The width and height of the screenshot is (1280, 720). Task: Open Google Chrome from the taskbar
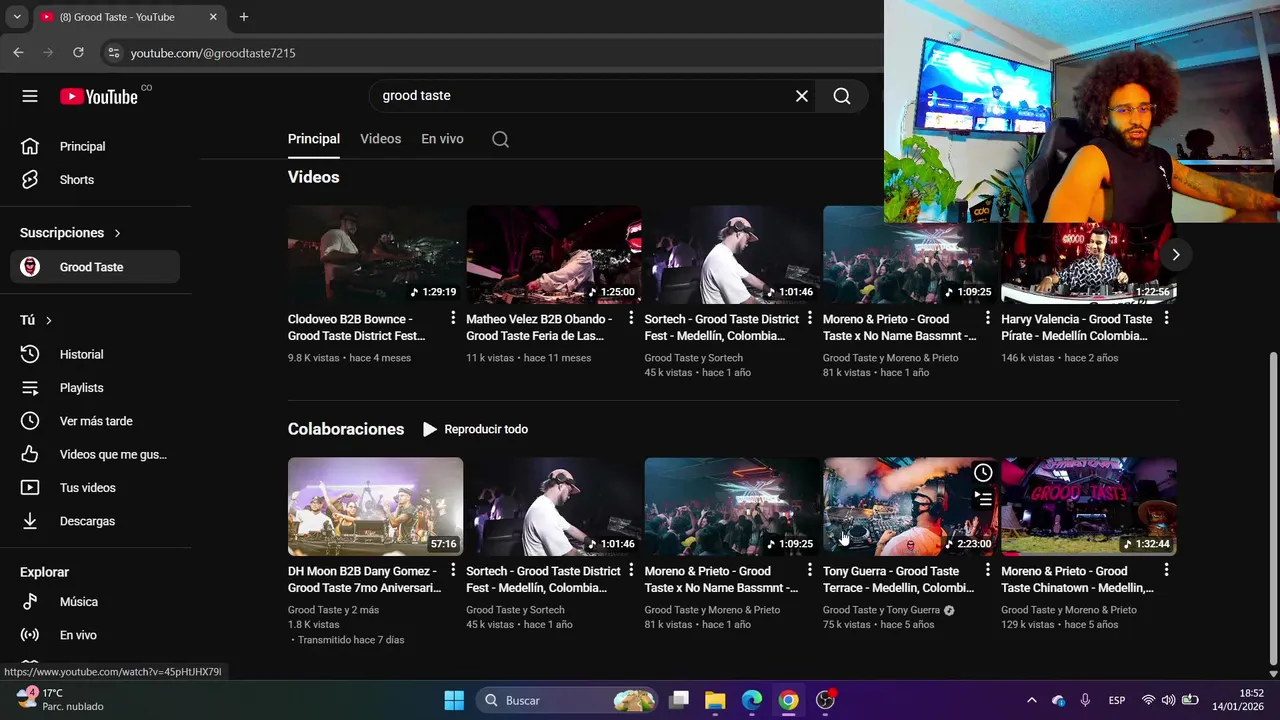789,700
